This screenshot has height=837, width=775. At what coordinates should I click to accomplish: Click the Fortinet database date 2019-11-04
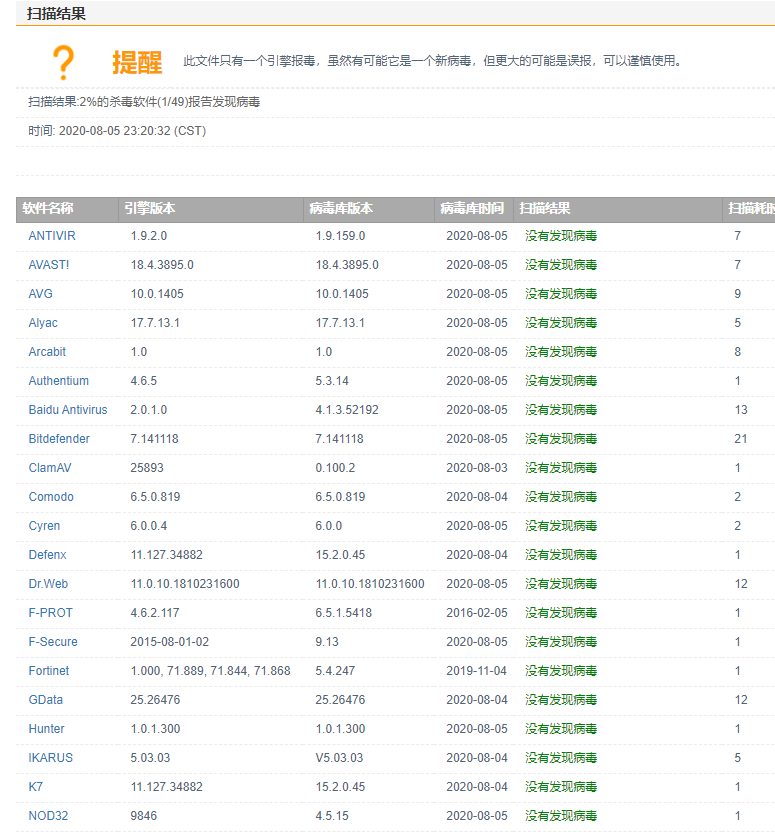coord(477,671)
